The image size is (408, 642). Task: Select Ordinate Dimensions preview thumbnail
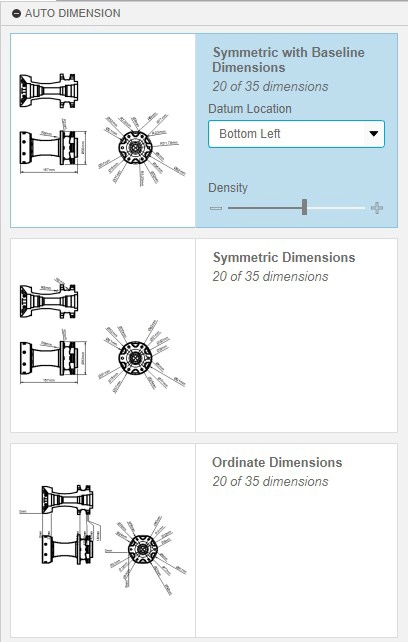(103, 540)
